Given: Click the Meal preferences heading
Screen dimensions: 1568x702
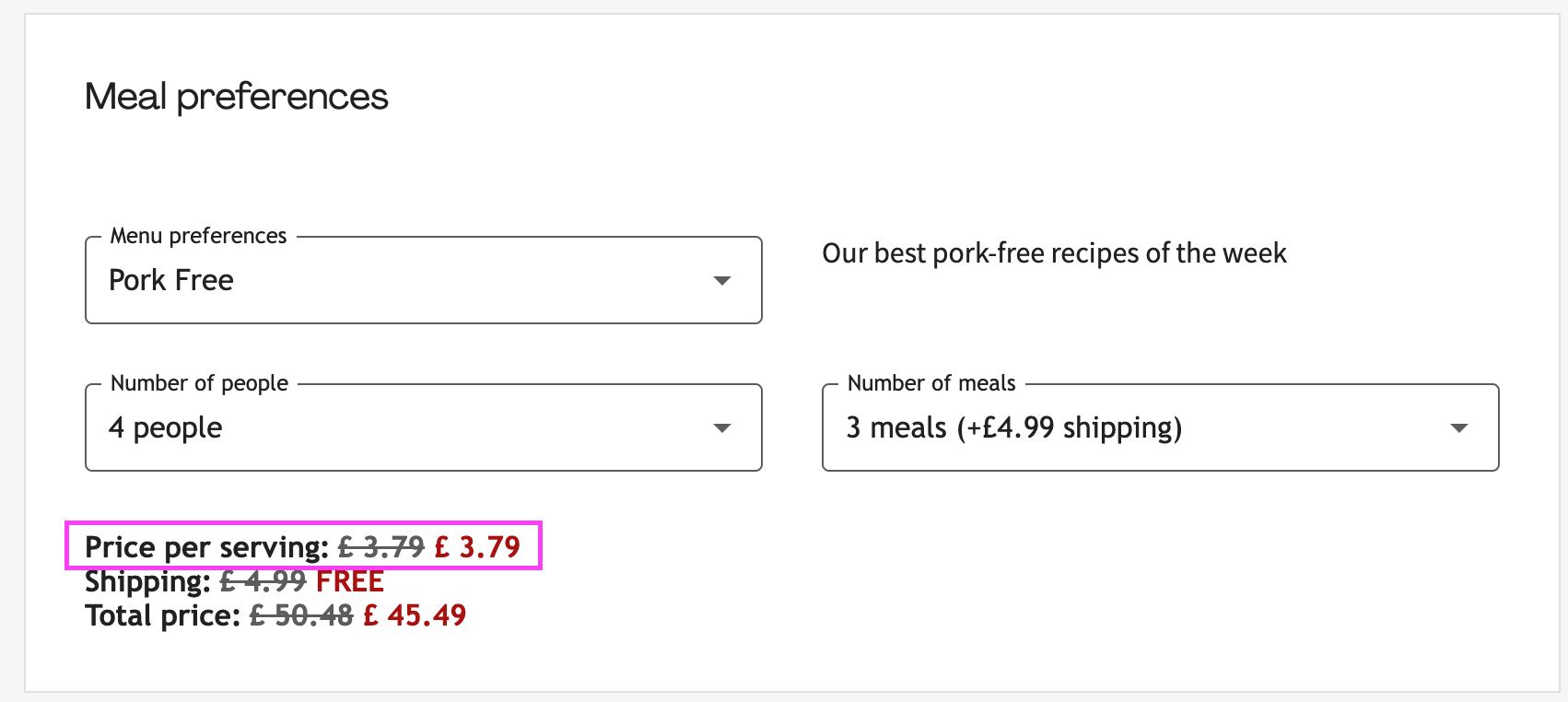Looking at the screenshot, I should [237, 97].
